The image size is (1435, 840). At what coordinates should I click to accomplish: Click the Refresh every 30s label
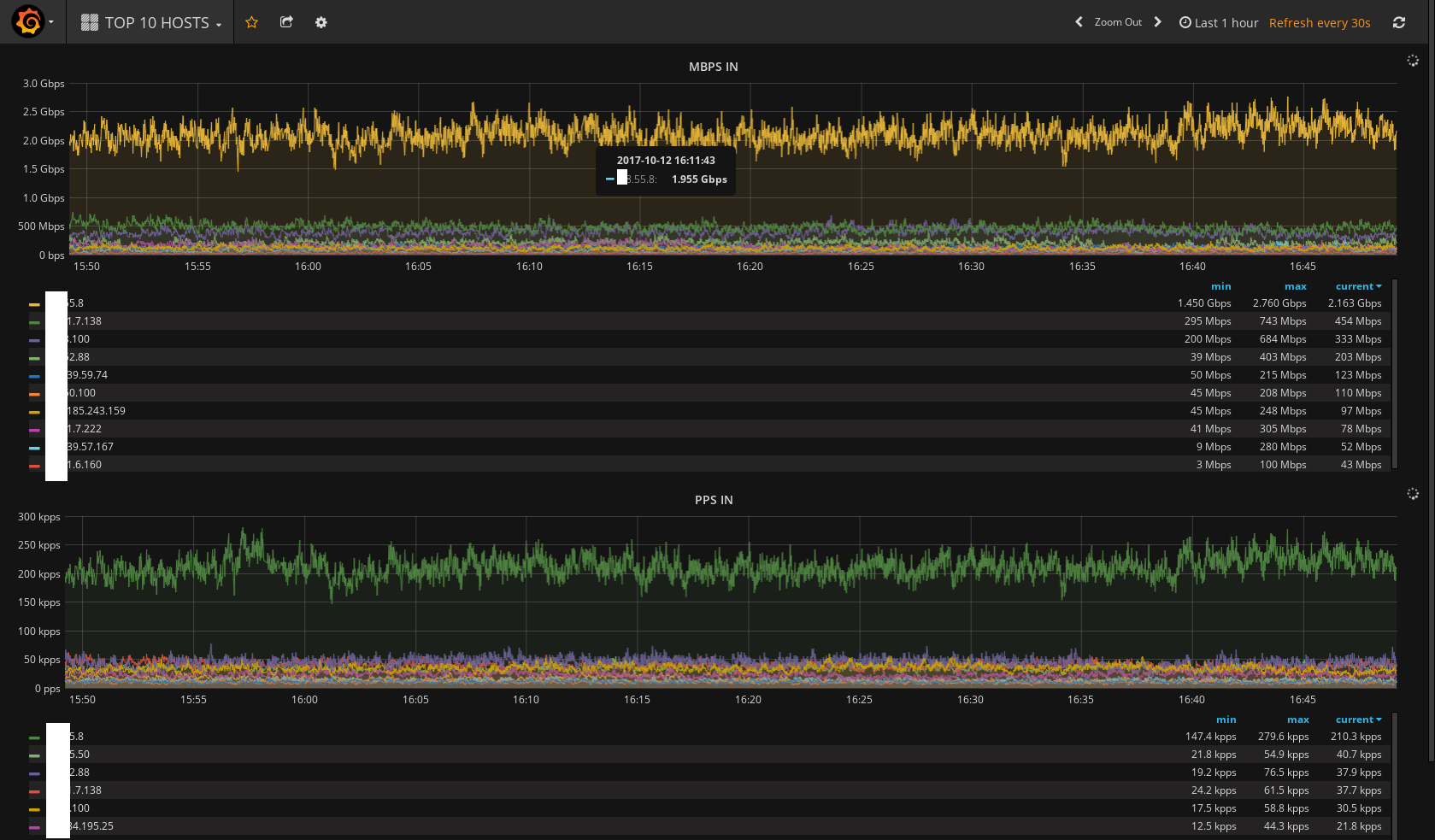(x=1319, y=23)
